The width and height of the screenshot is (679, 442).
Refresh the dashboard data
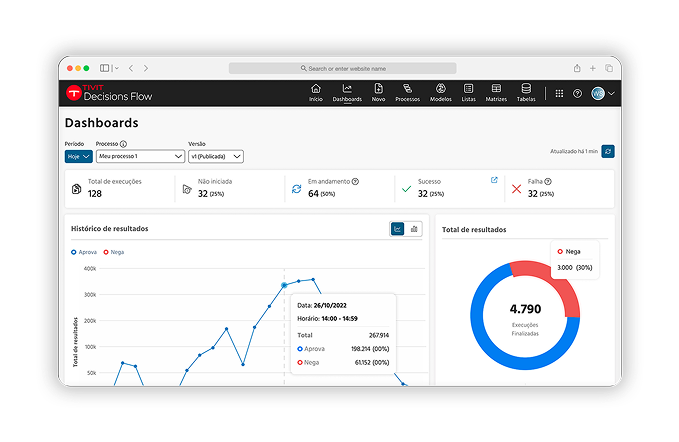(x=608, y=151)
